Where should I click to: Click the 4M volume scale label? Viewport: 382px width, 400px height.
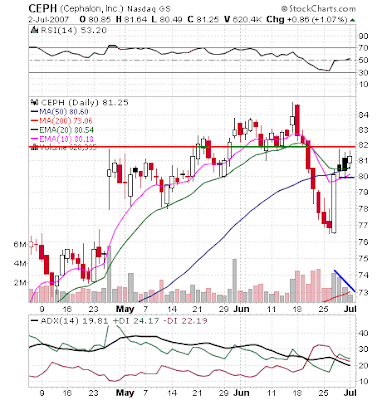[x=20, y=264]
